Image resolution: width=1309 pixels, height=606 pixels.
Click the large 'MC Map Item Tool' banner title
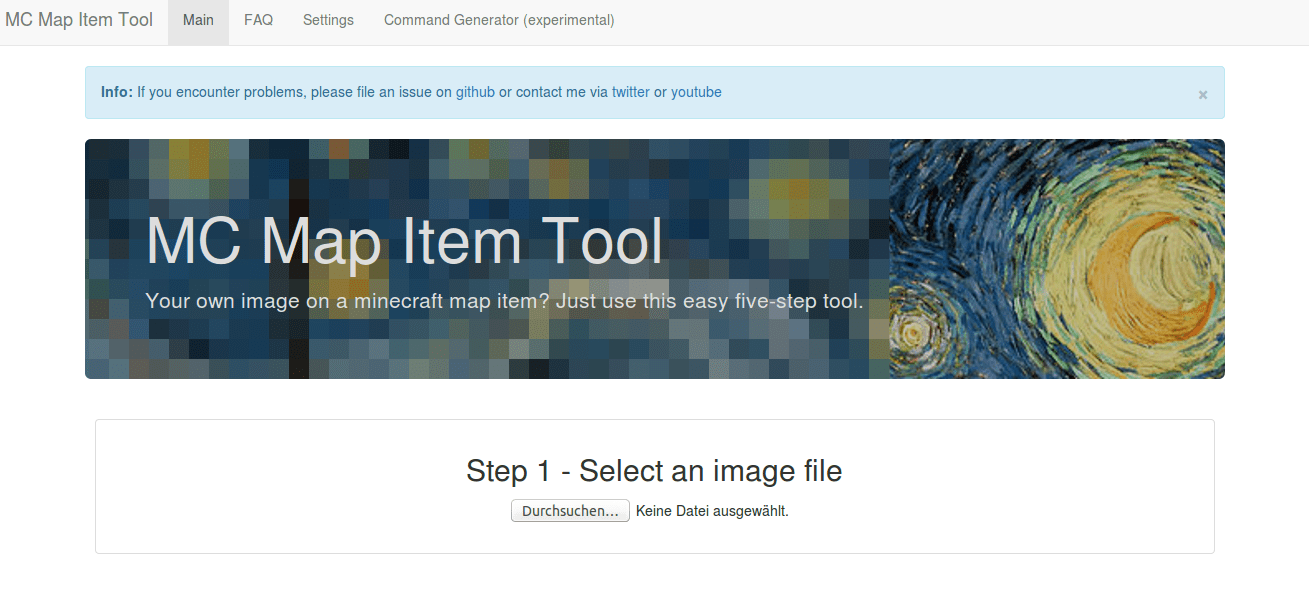click(x=405, y=241)
